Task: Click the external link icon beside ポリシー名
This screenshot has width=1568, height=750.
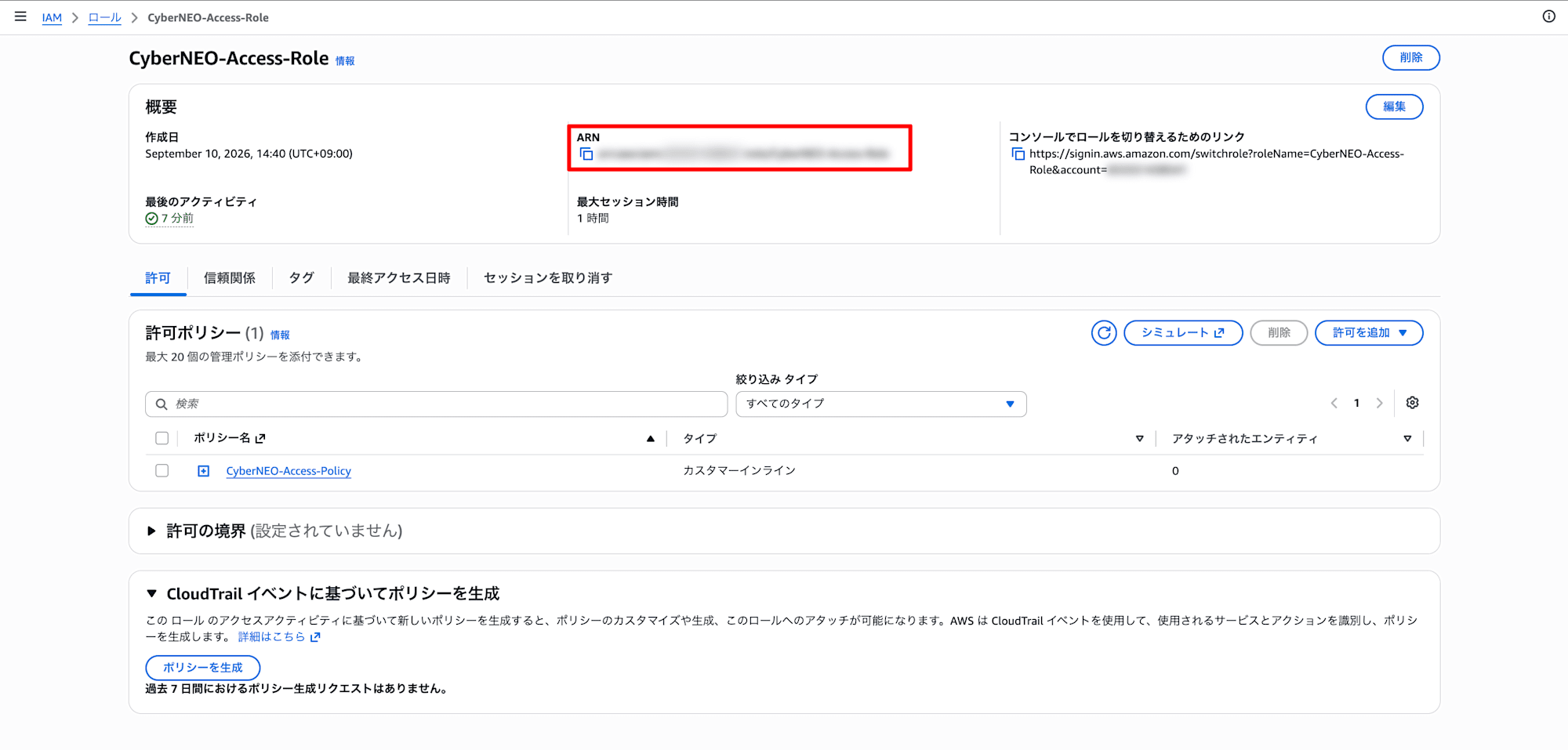Action: coord(260,439)
